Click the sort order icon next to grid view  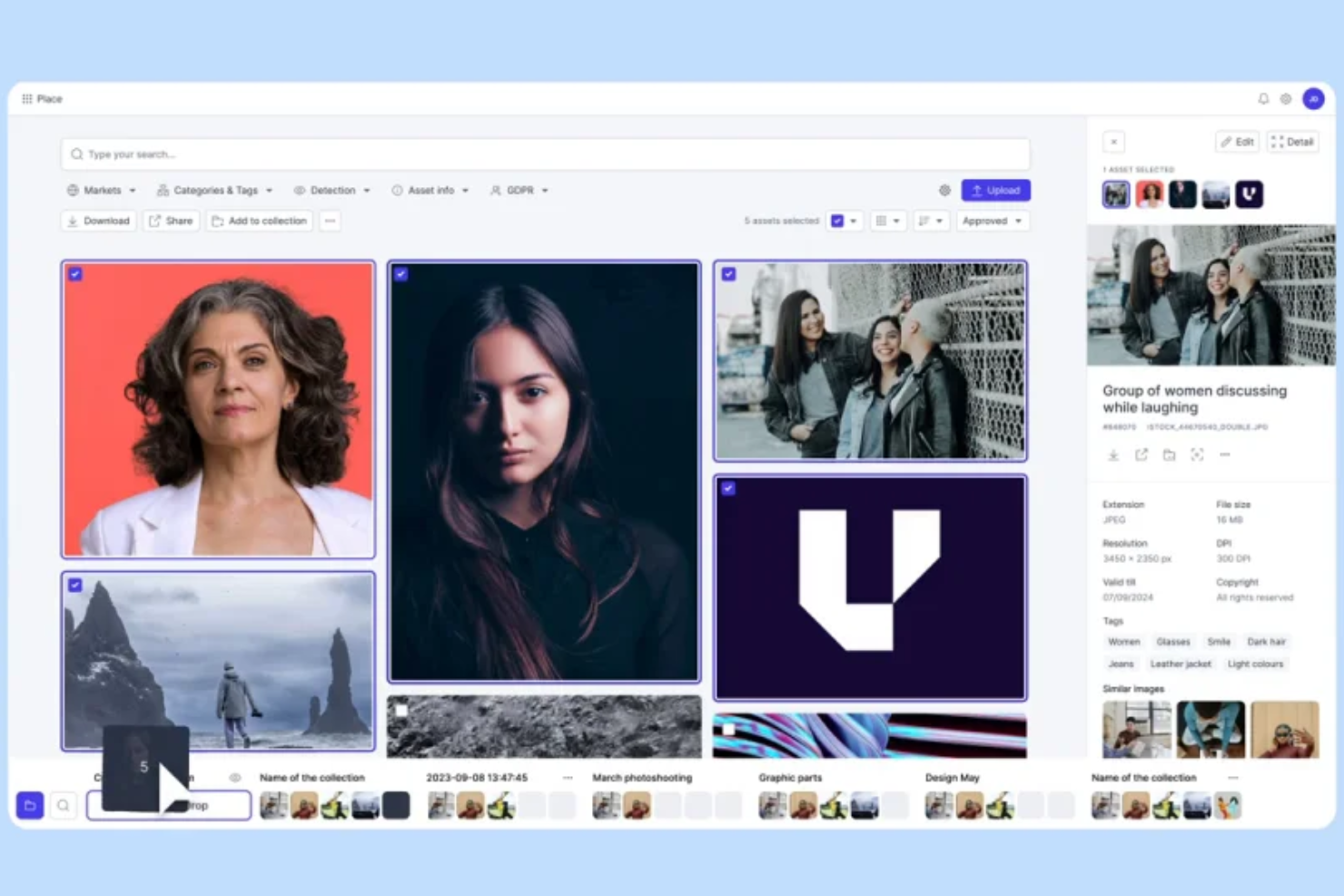[x=925, y=221]
